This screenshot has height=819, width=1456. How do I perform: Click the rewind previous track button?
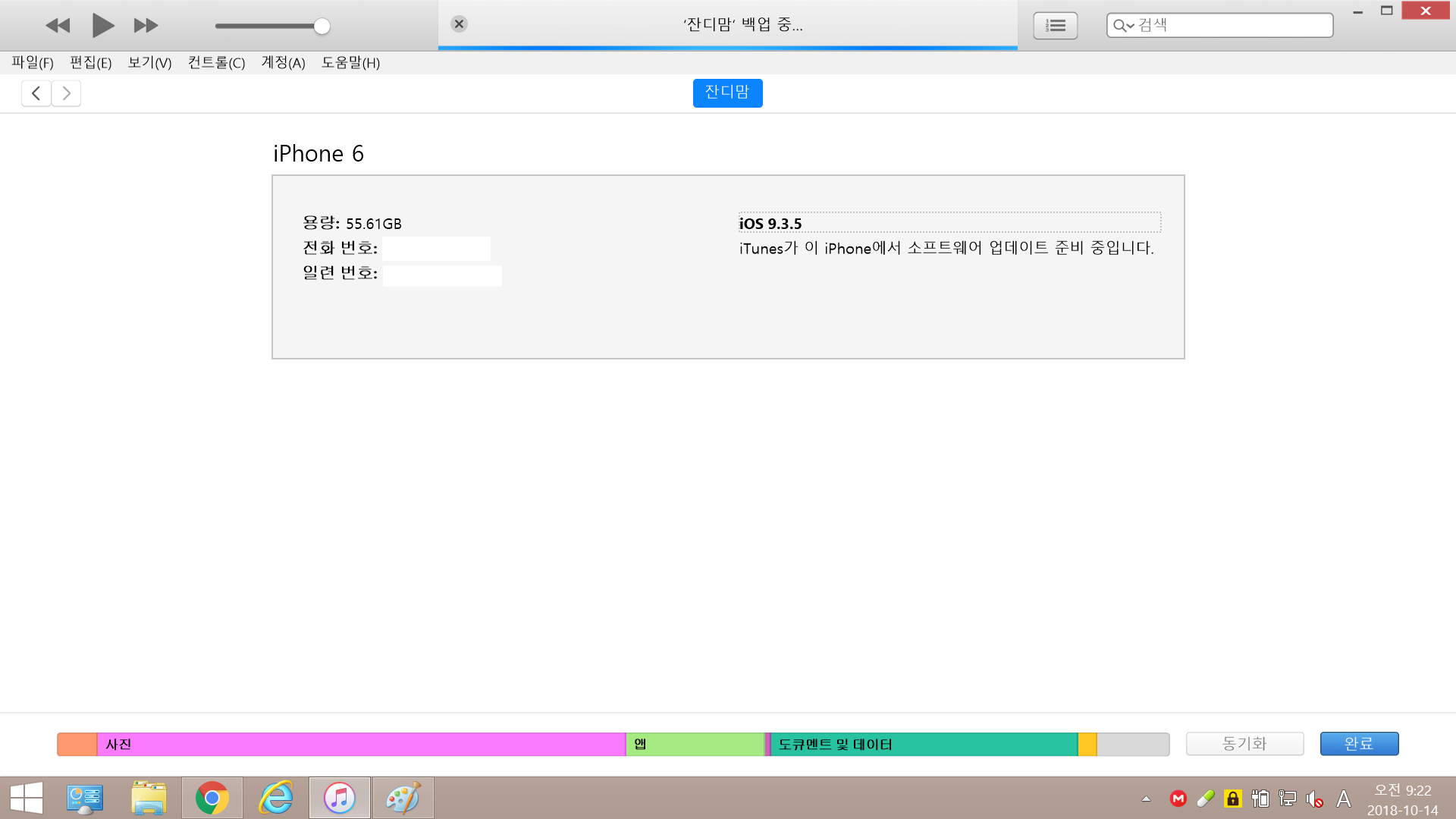coord(58,26)
